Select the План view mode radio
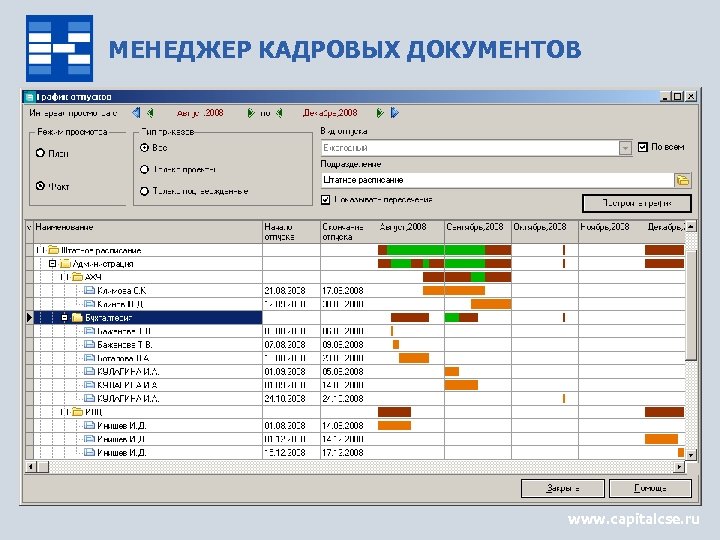Viewport: 720px width, 540px height. [x=40, y=153]
